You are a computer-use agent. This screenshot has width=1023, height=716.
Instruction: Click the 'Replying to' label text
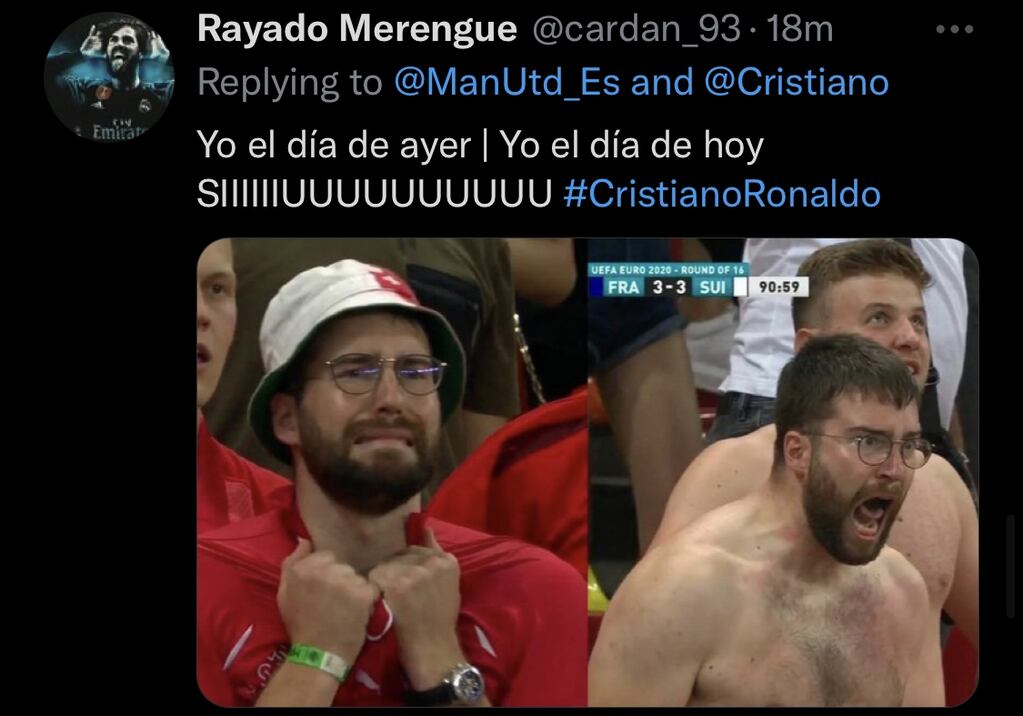click(290, 83)
